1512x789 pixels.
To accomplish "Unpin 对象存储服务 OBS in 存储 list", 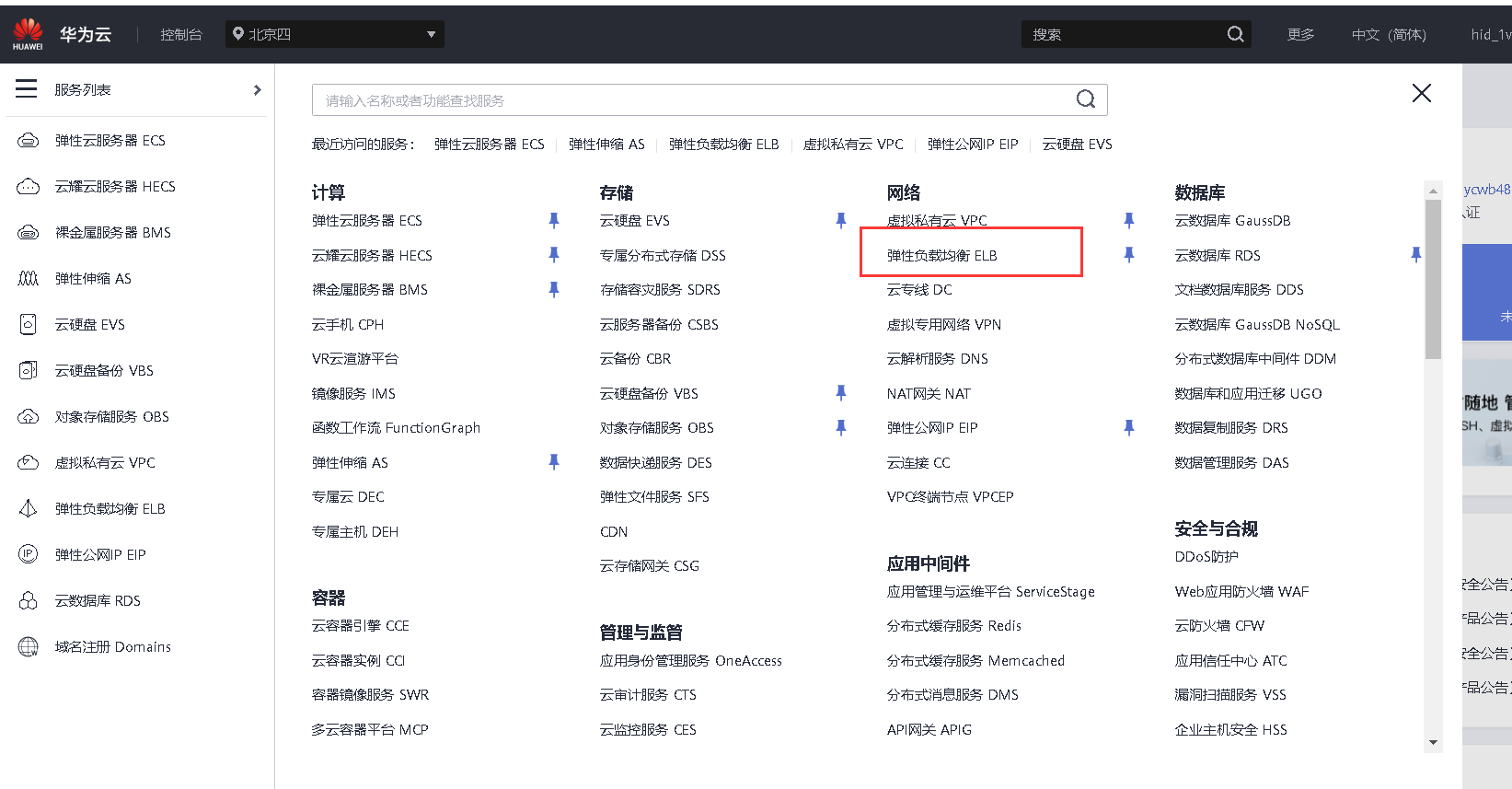I will 841,428.
